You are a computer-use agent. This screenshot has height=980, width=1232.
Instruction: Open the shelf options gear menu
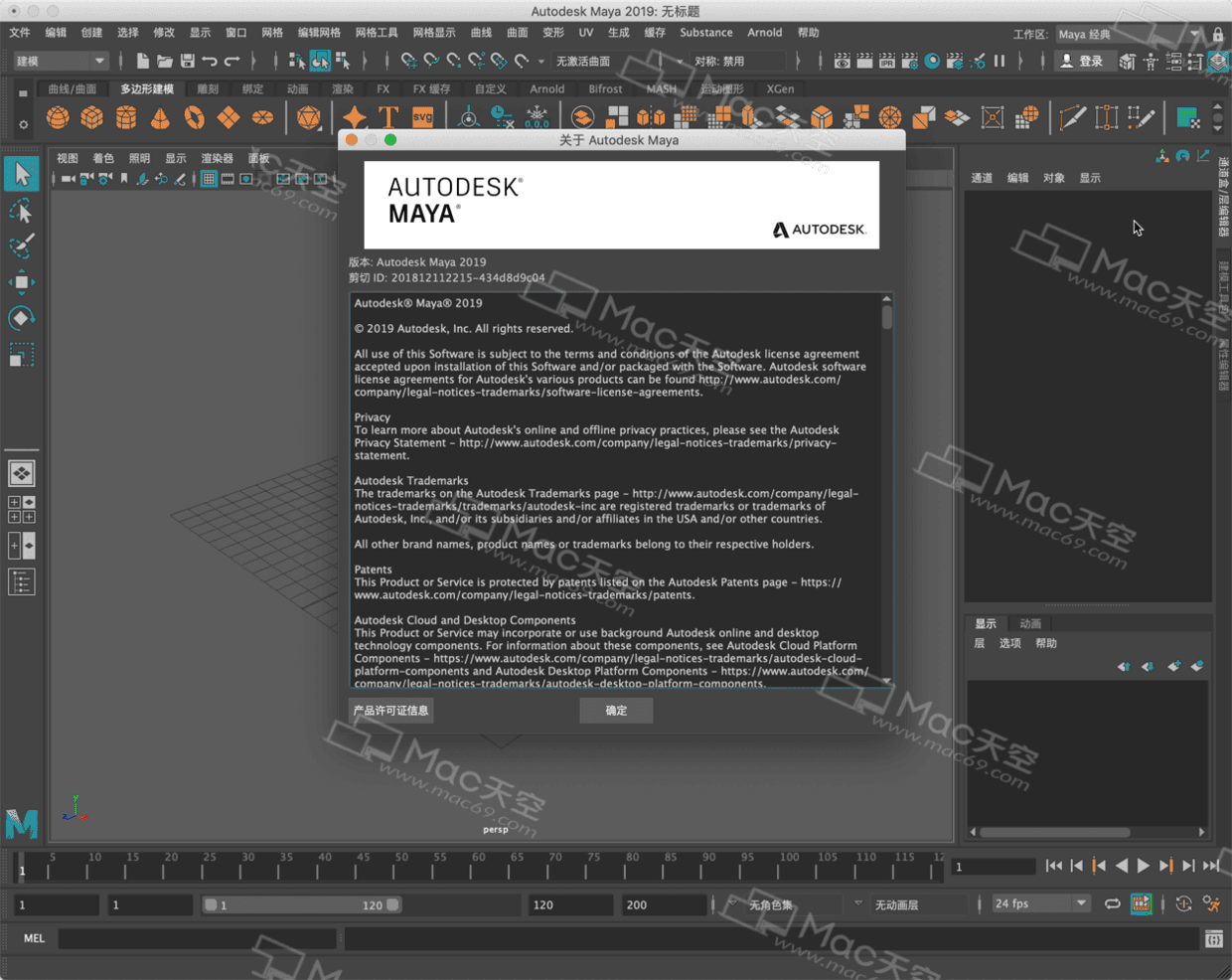point(23,124)
